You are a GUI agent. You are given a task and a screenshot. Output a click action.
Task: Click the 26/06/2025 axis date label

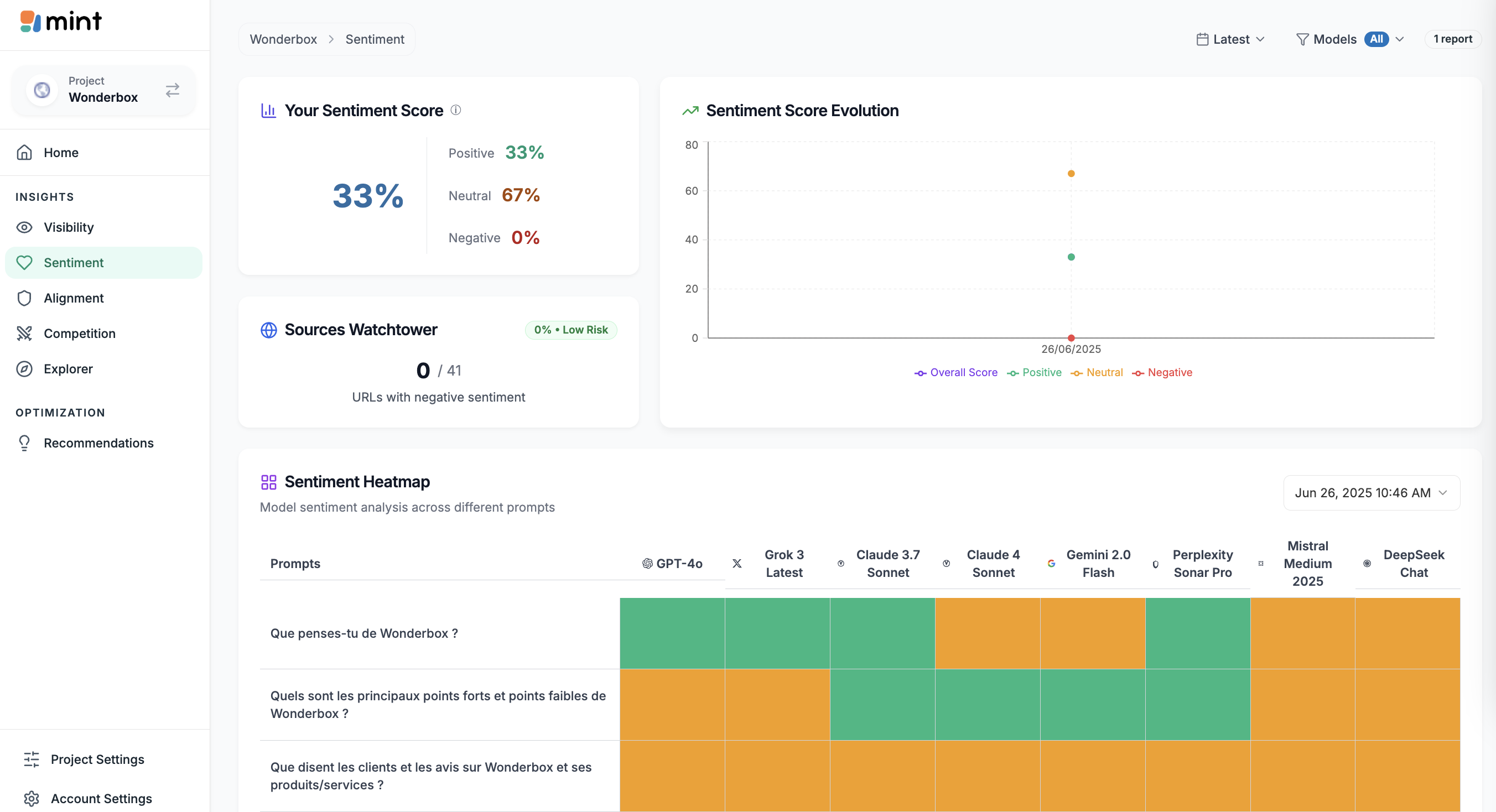[x=1071, y=349]
